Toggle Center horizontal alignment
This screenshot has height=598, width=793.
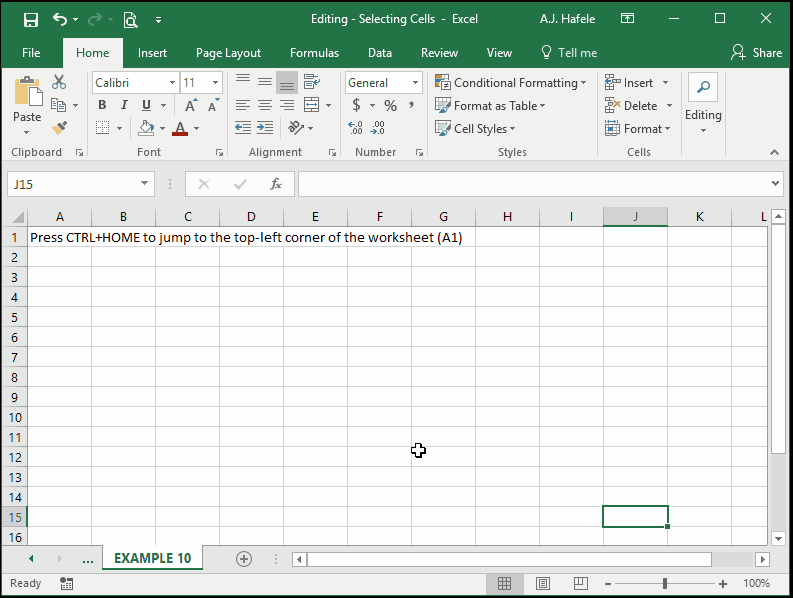[x=265, y=105]
